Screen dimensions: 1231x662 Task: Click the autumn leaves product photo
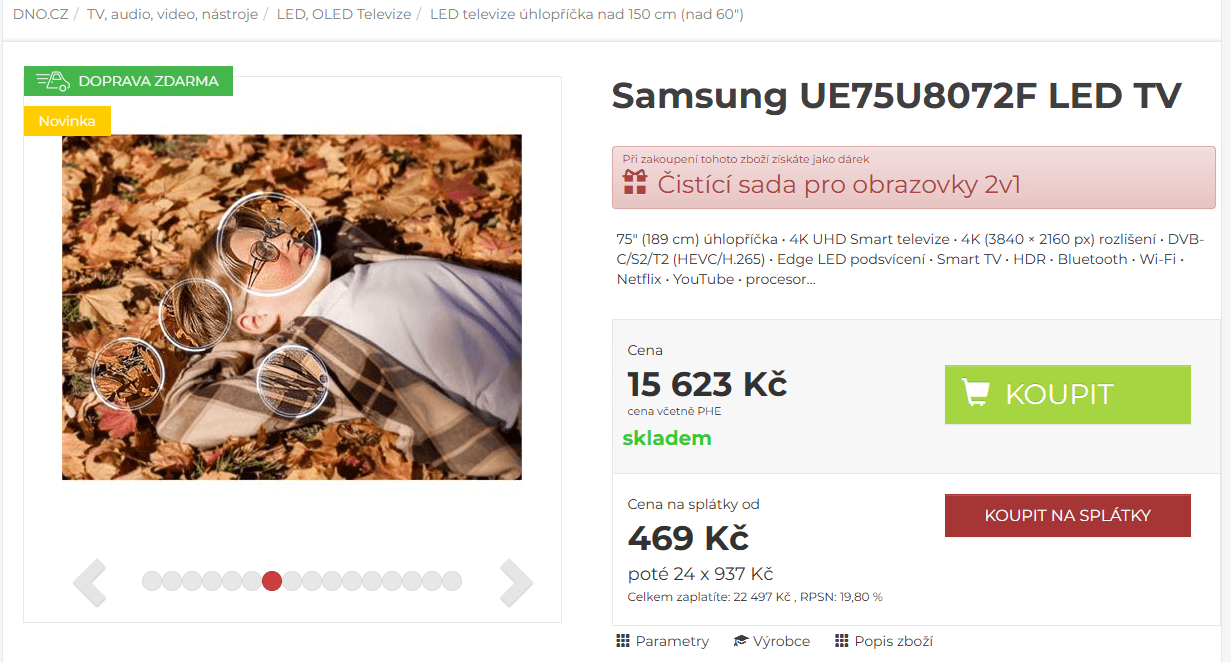(x=292, y=307)
